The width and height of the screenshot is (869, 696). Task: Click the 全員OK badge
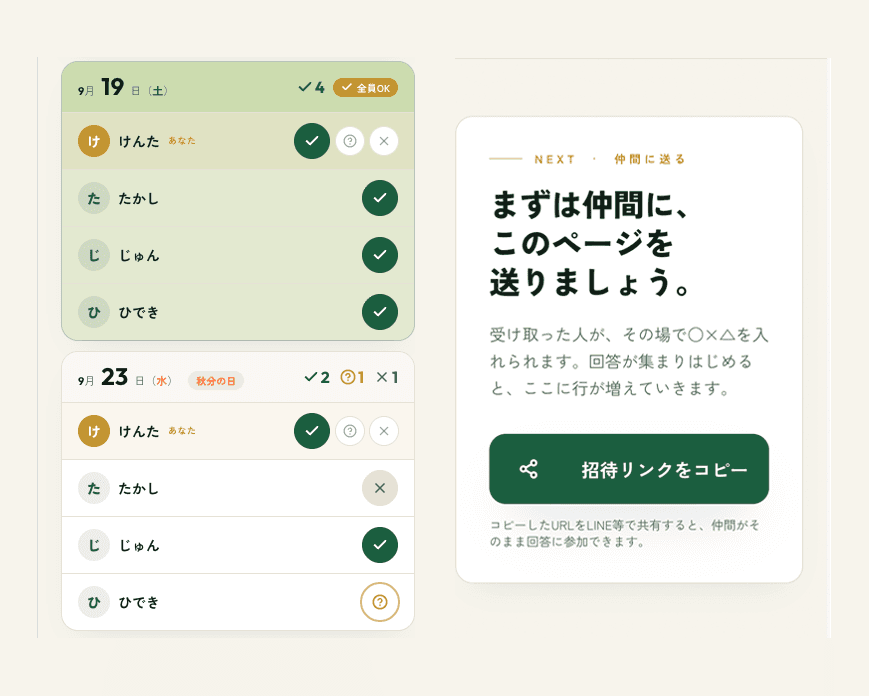click(365, 88)
